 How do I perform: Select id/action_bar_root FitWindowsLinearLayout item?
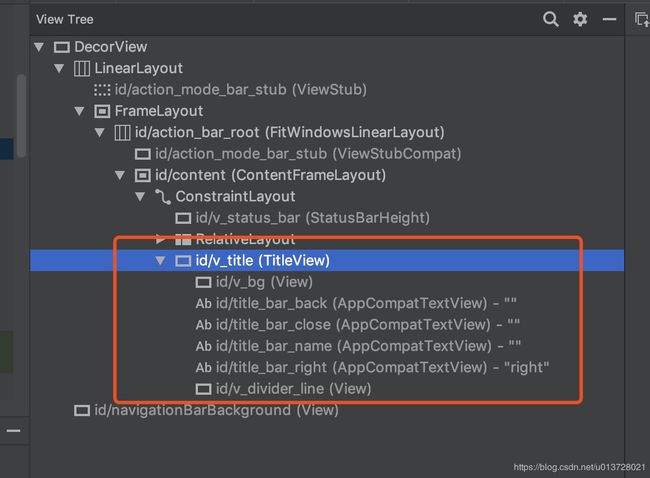(x=279, y=132)
